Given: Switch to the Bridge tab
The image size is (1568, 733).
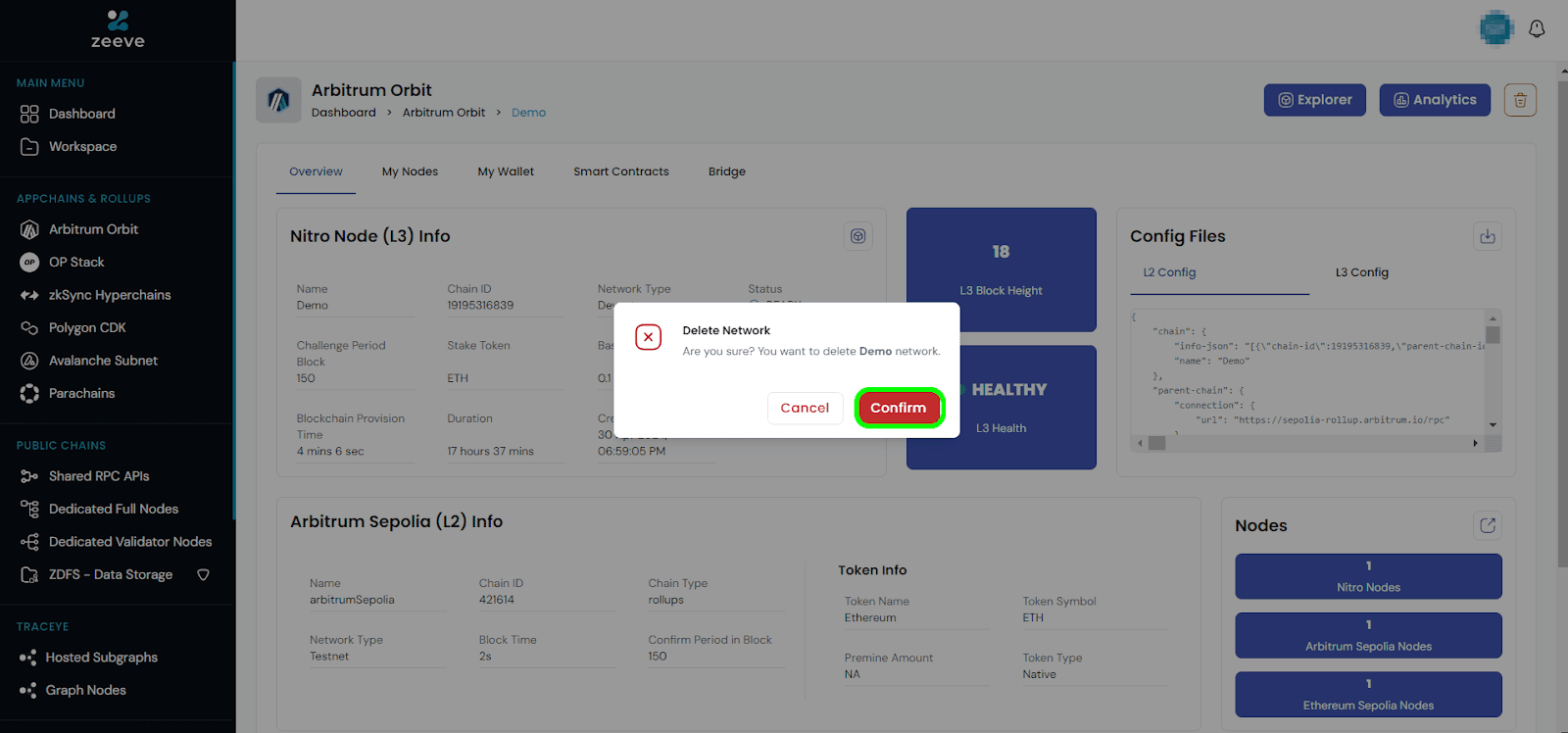Looking at the screenshot, I should (727, 171).
